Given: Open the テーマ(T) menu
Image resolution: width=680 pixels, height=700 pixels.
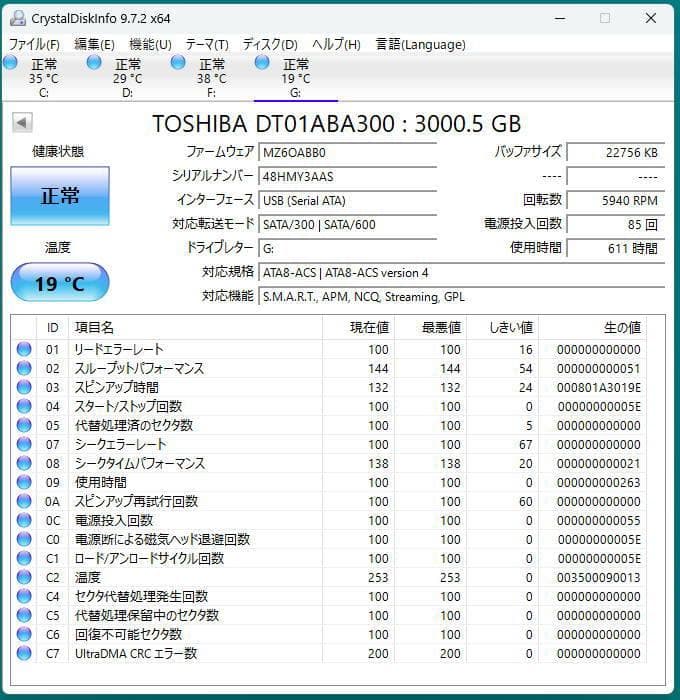Looking at the screenshot, I should click(x=207, y=44).
